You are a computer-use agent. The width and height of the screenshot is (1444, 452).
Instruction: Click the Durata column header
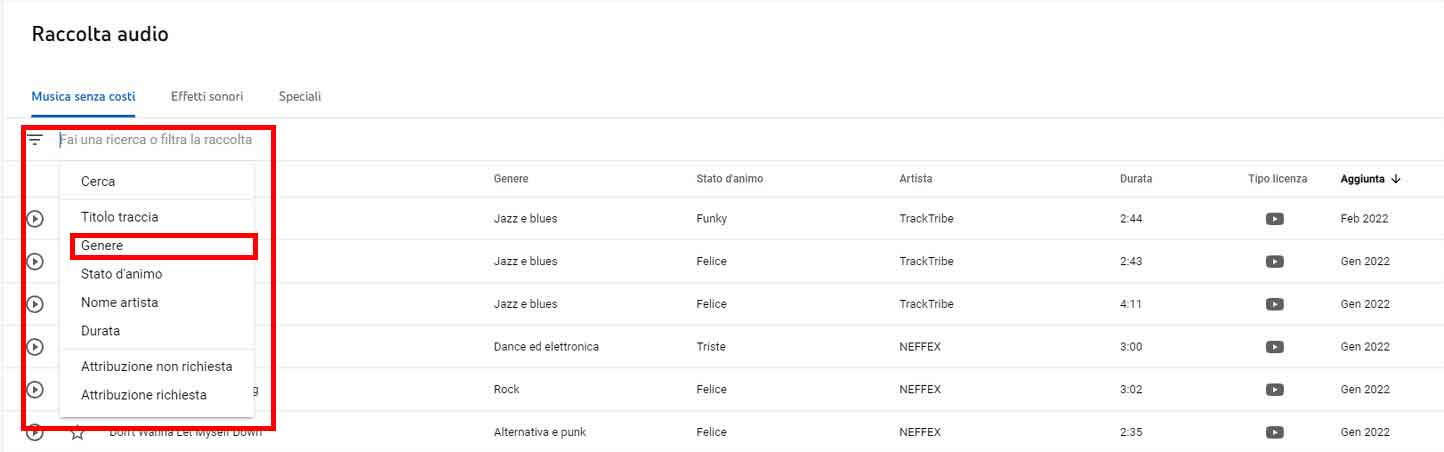point(1136,179)
